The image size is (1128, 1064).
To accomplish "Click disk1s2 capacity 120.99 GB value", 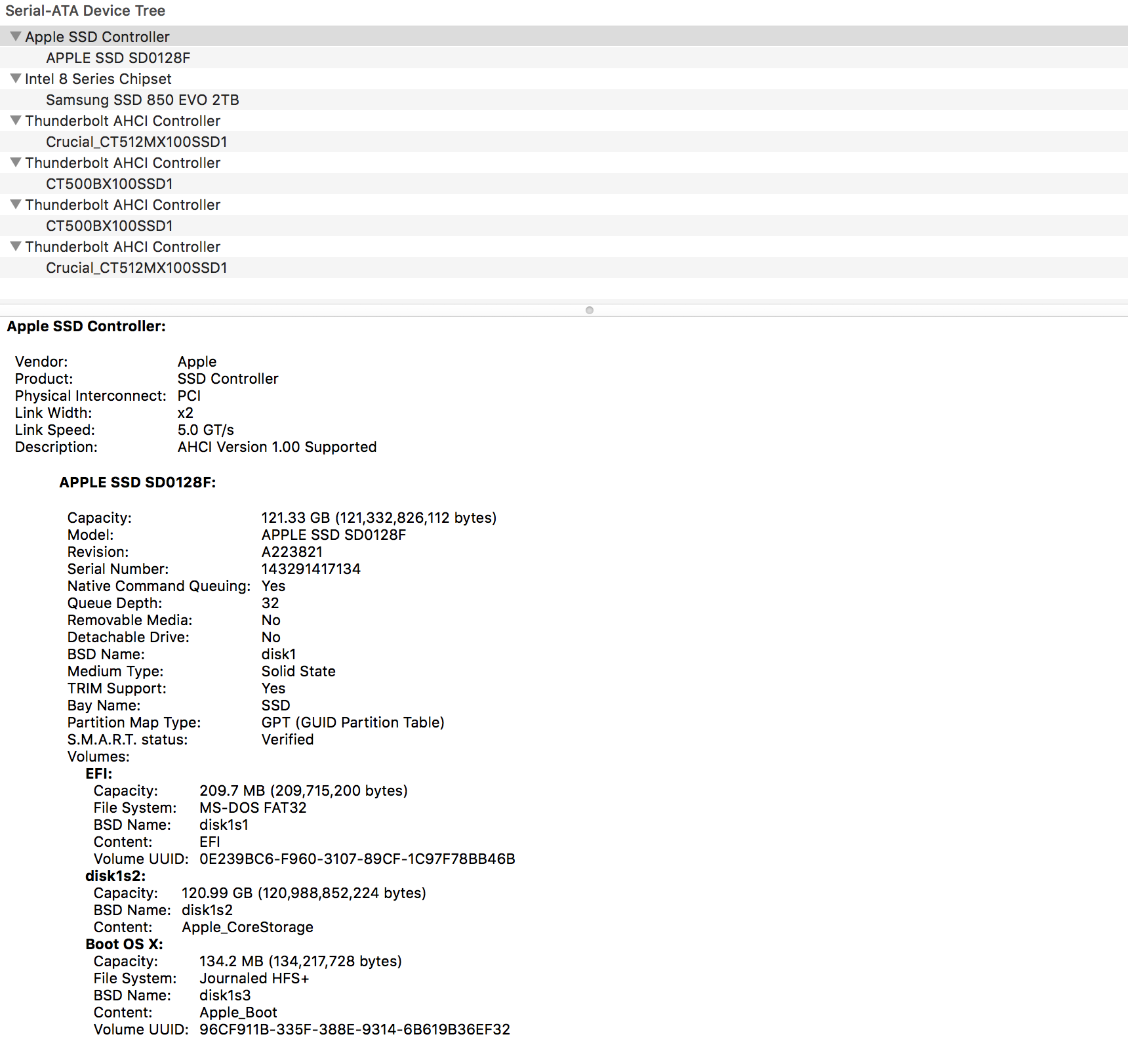I will pyautogui.click(x=304, y=893).
